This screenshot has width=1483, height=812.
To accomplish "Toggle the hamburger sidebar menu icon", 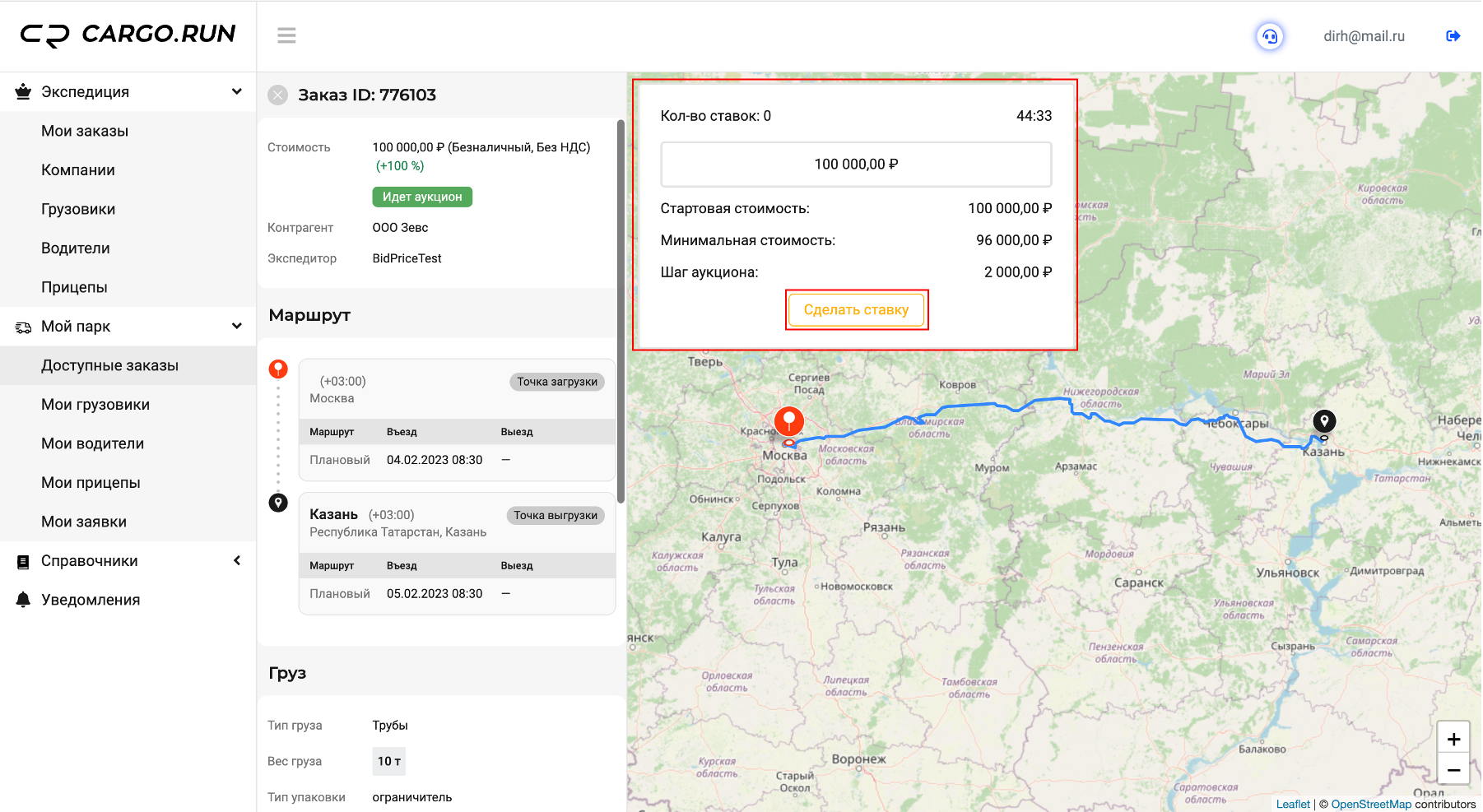I will tap(286, 35).
